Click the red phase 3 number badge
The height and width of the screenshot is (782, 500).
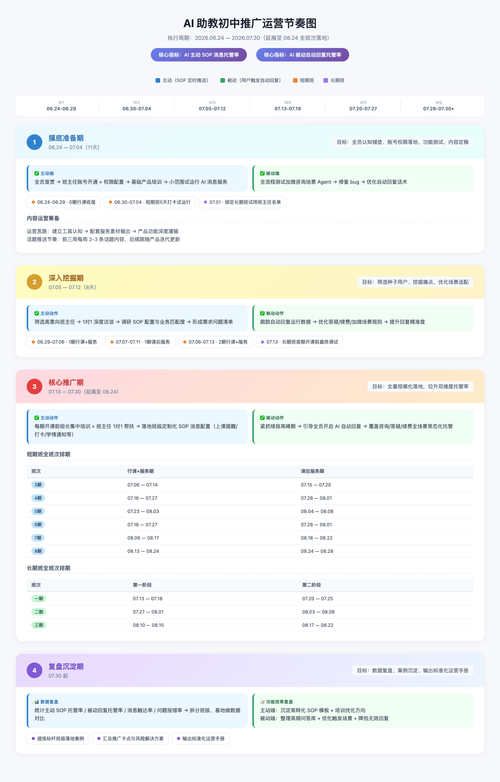click(x=34, y=387)
